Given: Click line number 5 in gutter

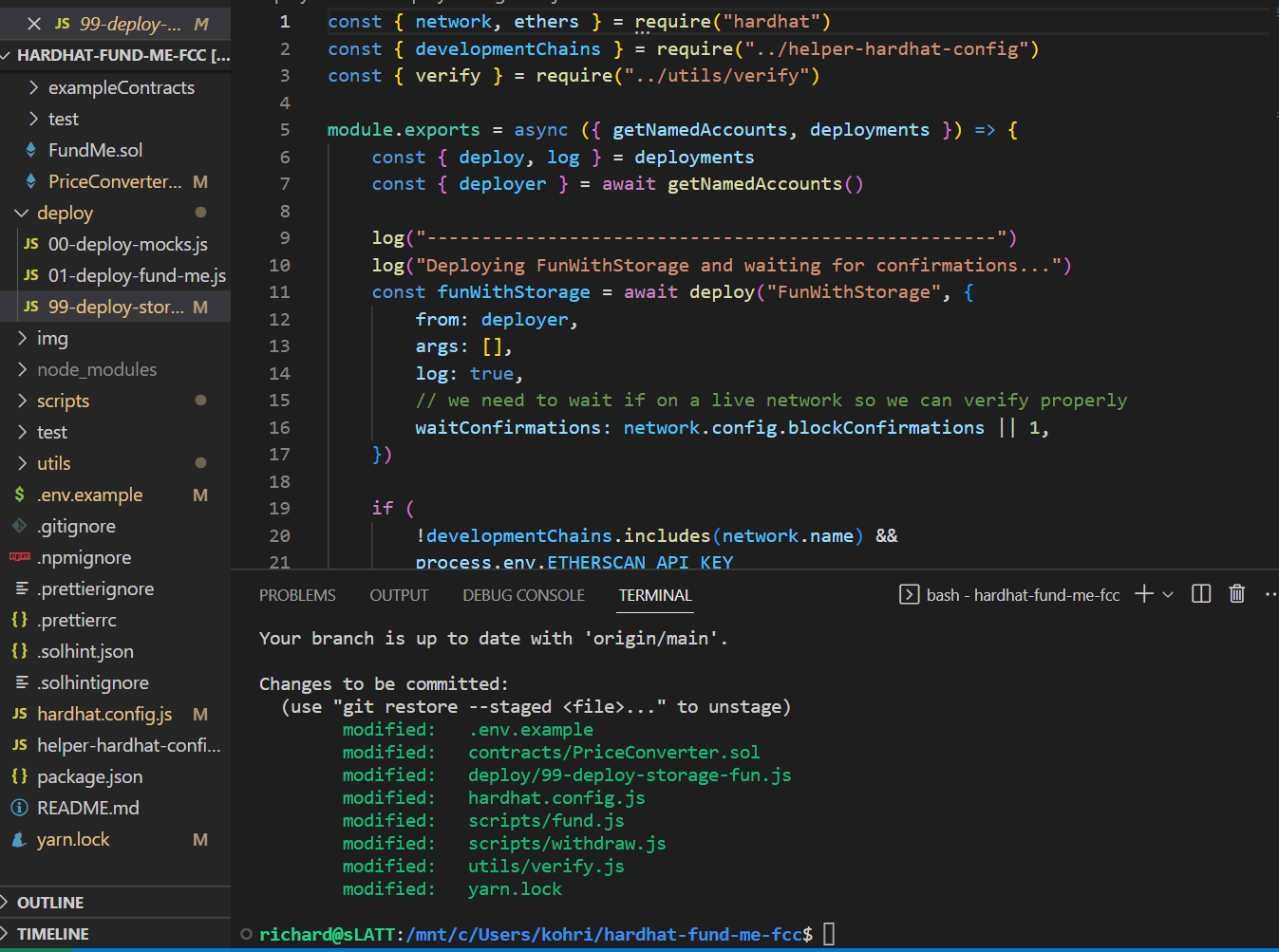Looking at the screenshot, I should pyautogui.click(x=285, y=130).
